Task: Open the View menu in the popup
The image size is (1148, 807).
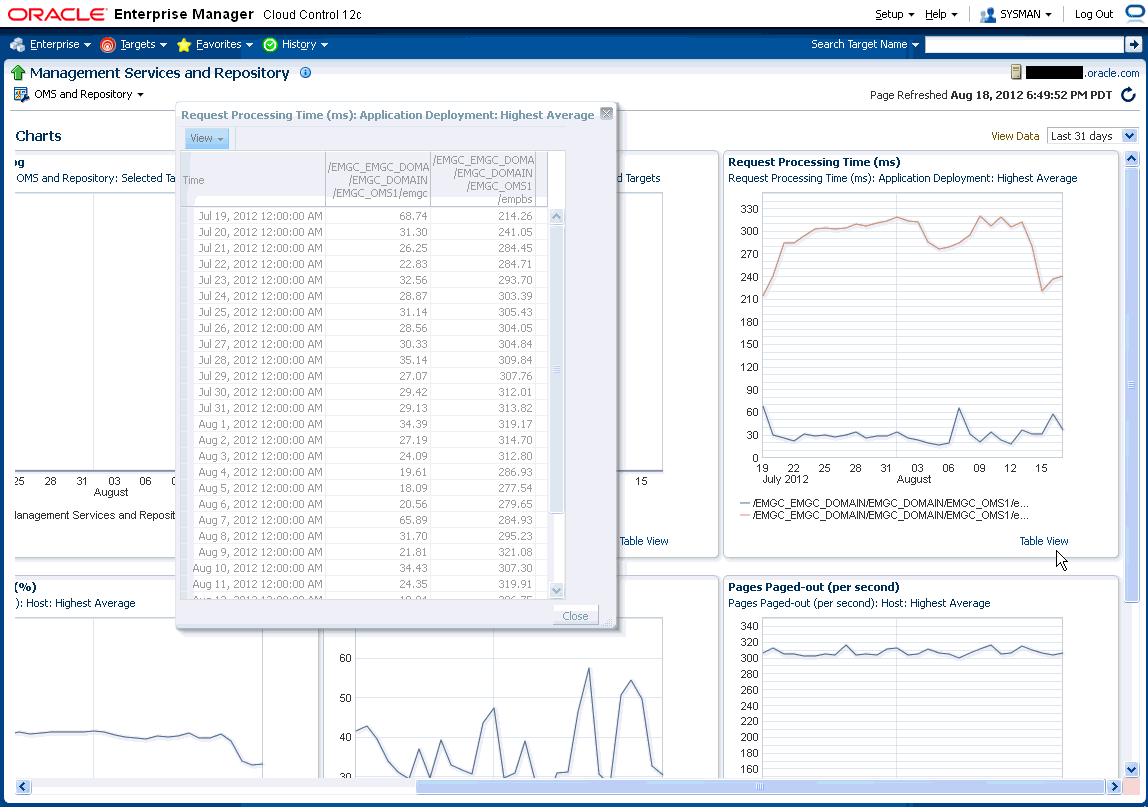Action: 207,138
